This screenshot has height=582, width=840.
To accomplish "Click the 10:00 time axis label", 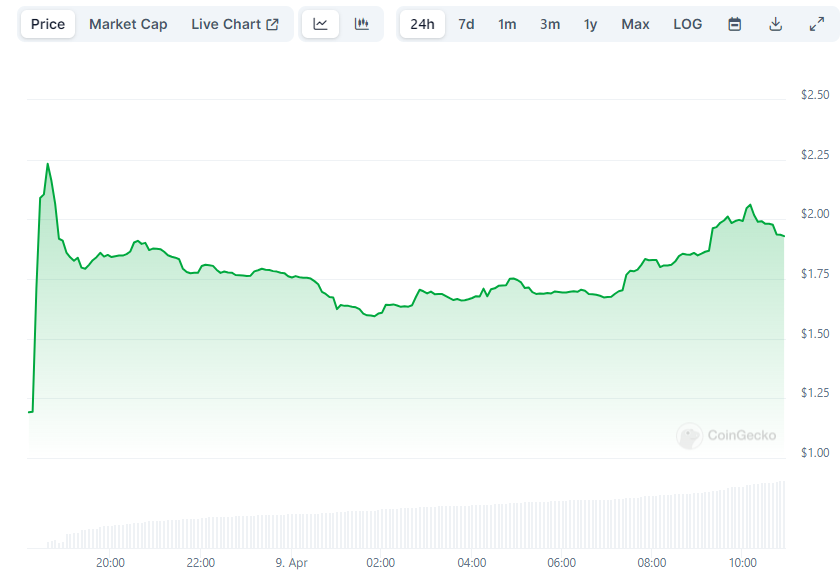I will (x=742, y=563).
